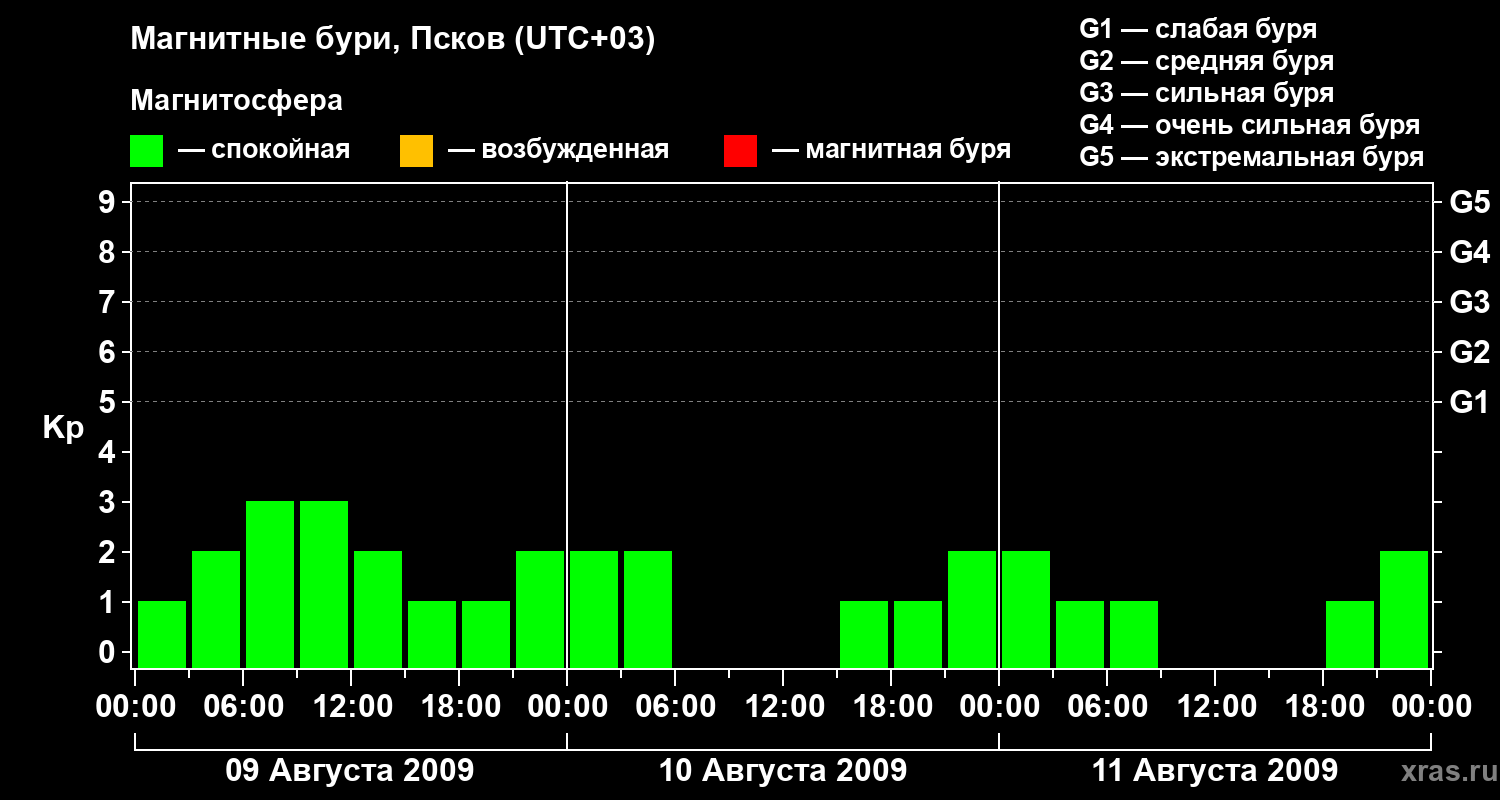The width and height of the screenshot is (1500, 800).
Task: Click the '11 Августа 2009' date label
Action: click(x=1215, y=771)
